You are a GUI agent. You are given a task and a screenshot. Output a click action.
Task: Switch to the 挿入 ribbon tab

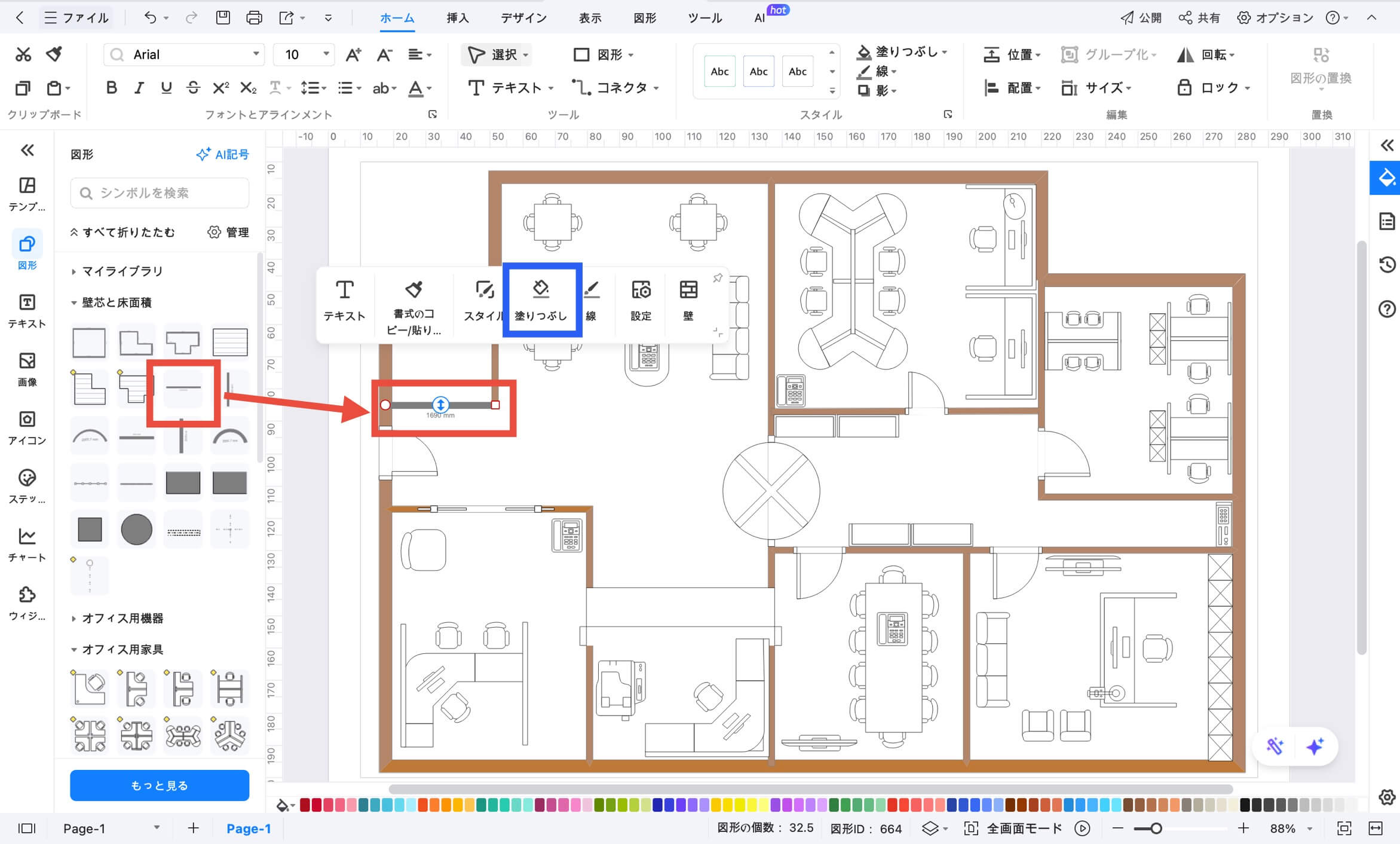[x=457, y=18]
